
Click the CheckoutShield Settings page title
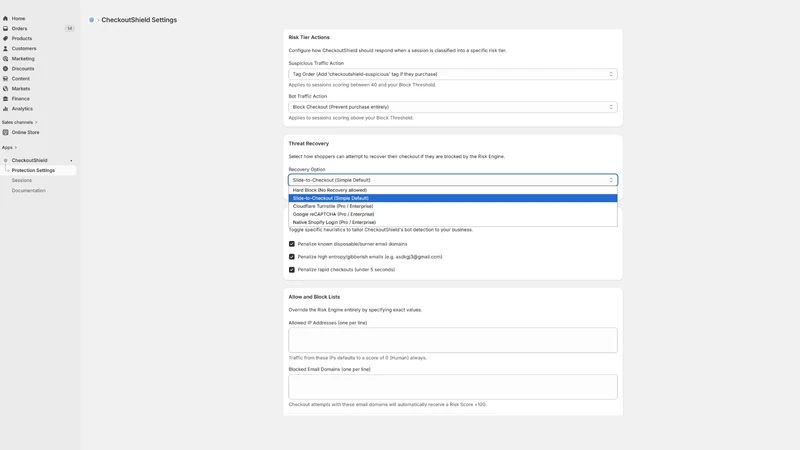(139, 20)
